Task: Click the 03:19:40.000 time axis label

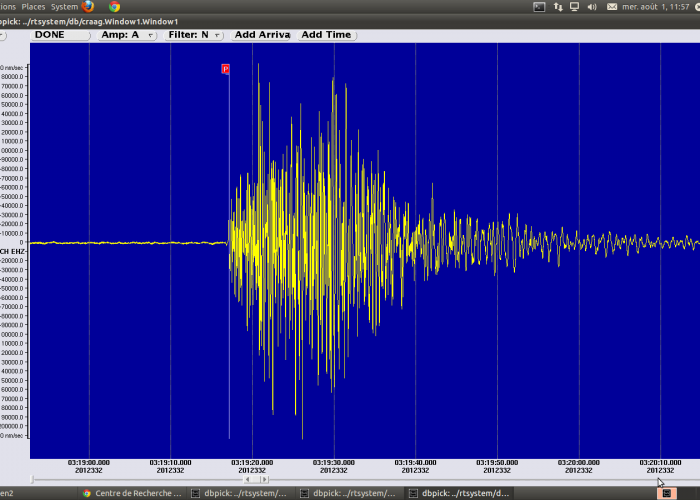Action: [x=416, y=463]
